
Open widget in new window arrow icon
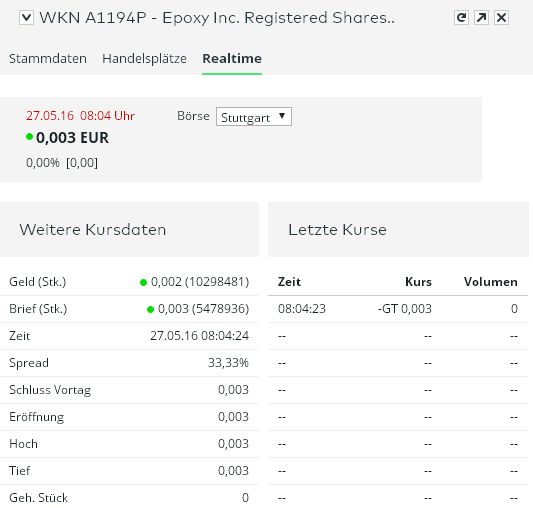481,18
